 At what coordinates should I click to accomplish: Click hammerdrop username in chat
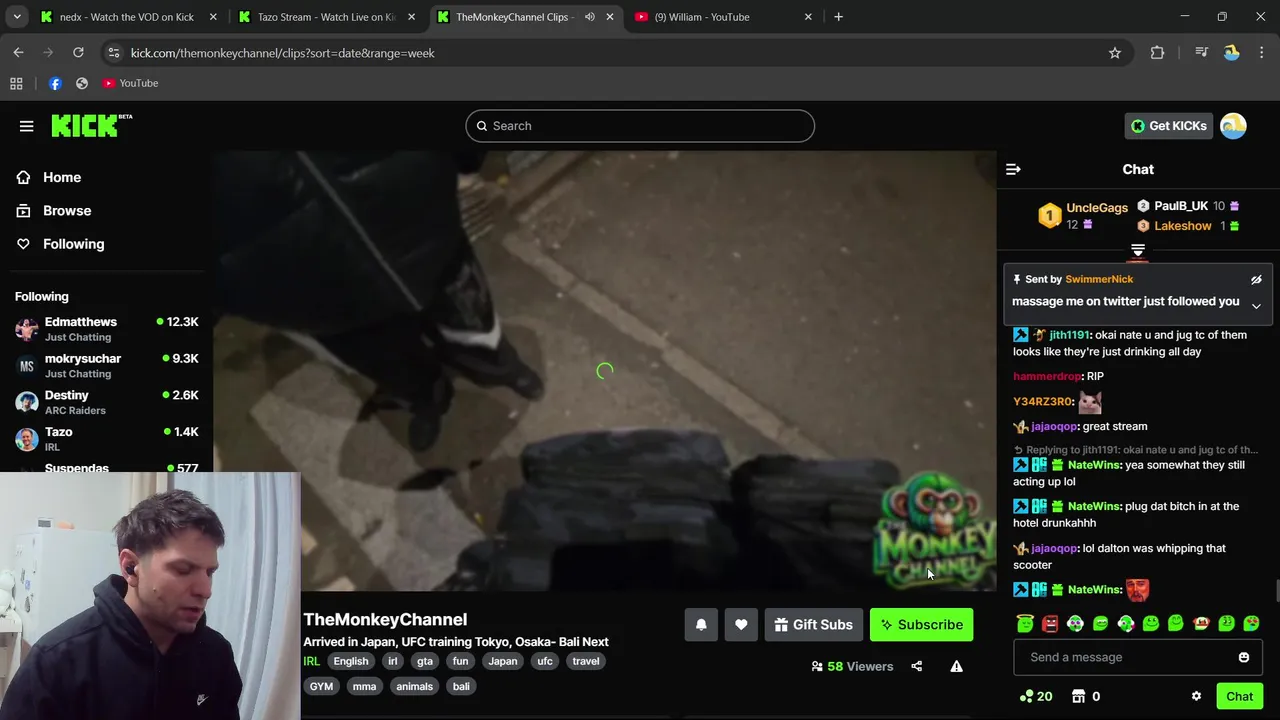[1047, 376]
